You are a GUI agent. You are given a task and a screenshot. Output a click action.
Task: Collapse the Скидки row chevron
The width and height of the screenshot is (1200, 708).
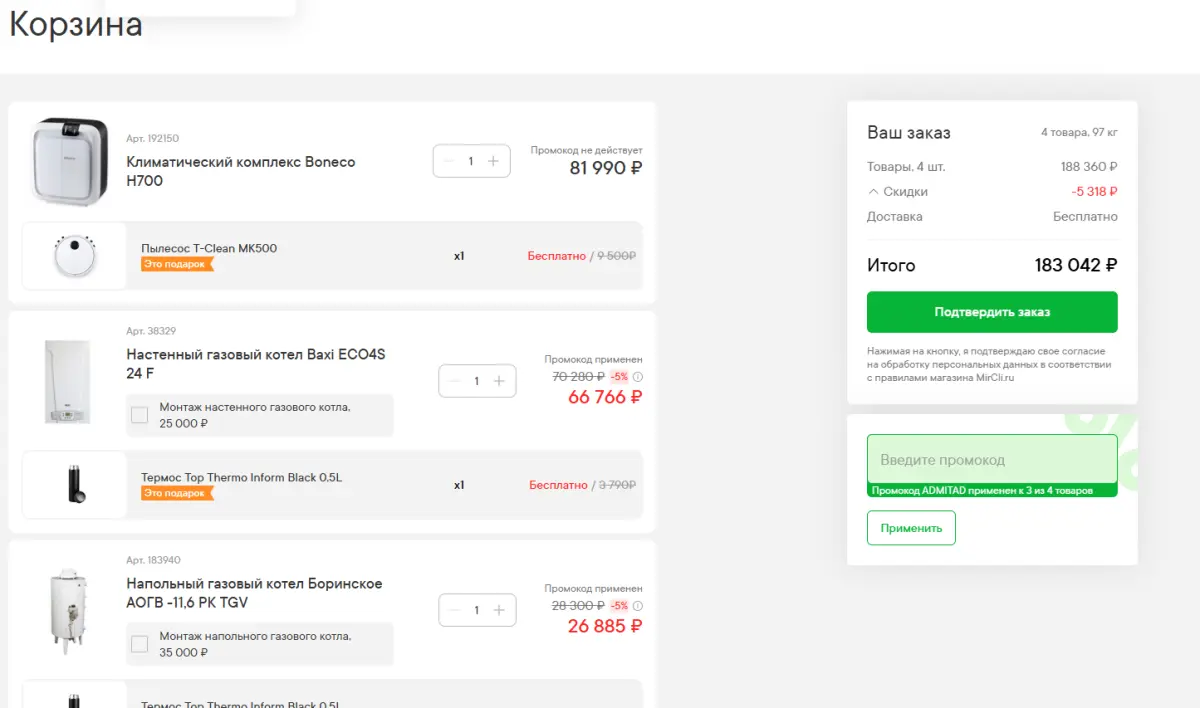pyautogui.click(x=873, y=192)
